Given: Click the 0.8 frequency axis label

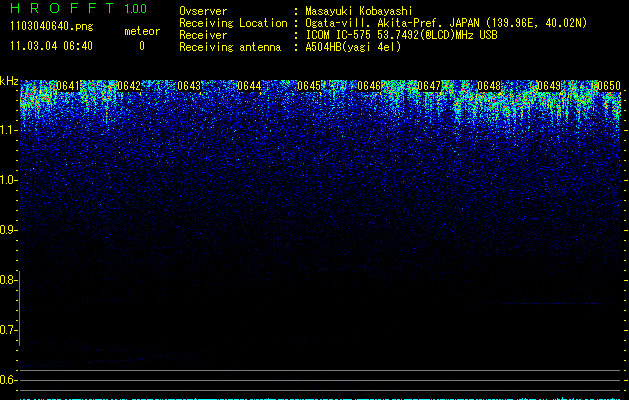Looking at the screenshot, I should (x=7, y=280).
